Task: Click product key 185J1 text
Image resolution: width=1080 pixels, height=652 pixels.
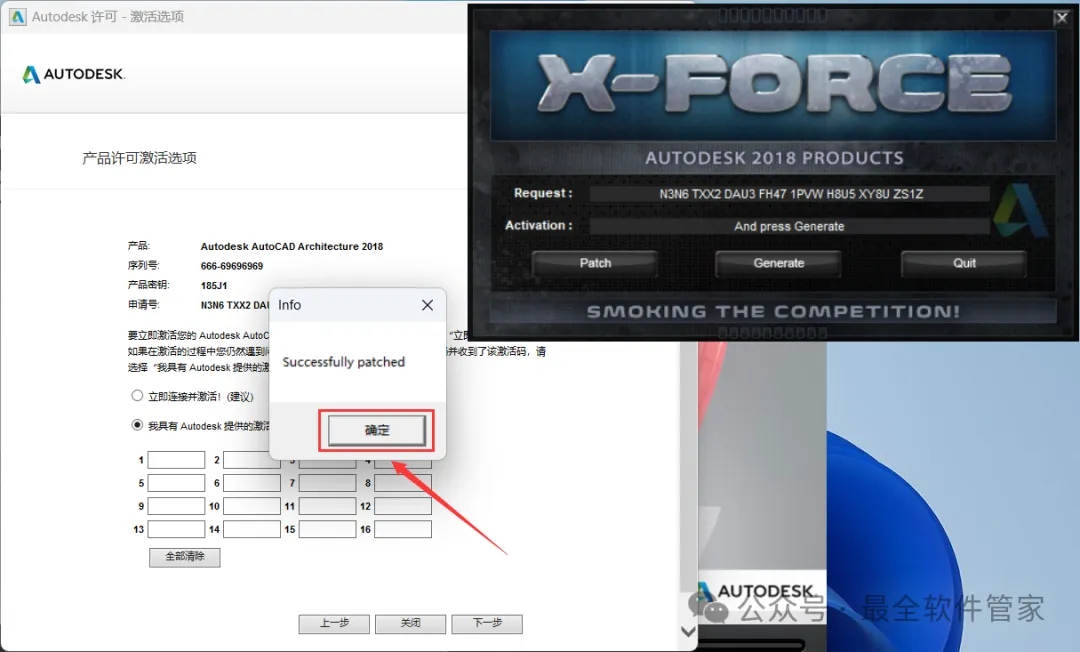Action: [x=214, y=285]
